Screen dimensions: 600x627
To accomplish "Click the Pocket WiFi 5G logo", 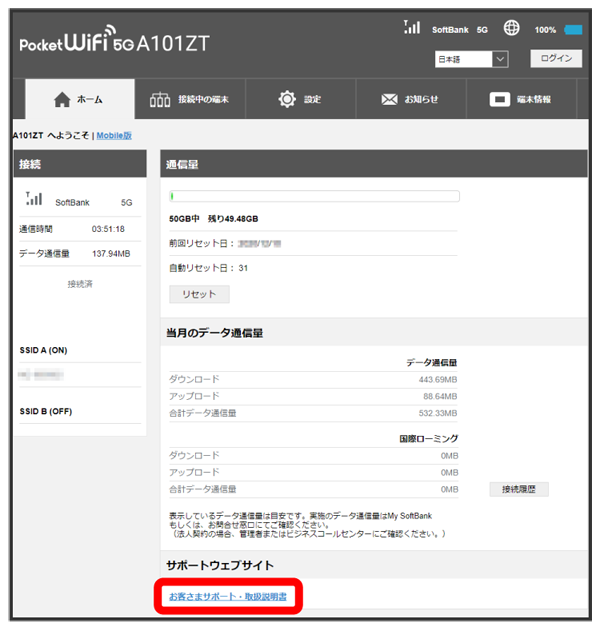I will point(115,44).
